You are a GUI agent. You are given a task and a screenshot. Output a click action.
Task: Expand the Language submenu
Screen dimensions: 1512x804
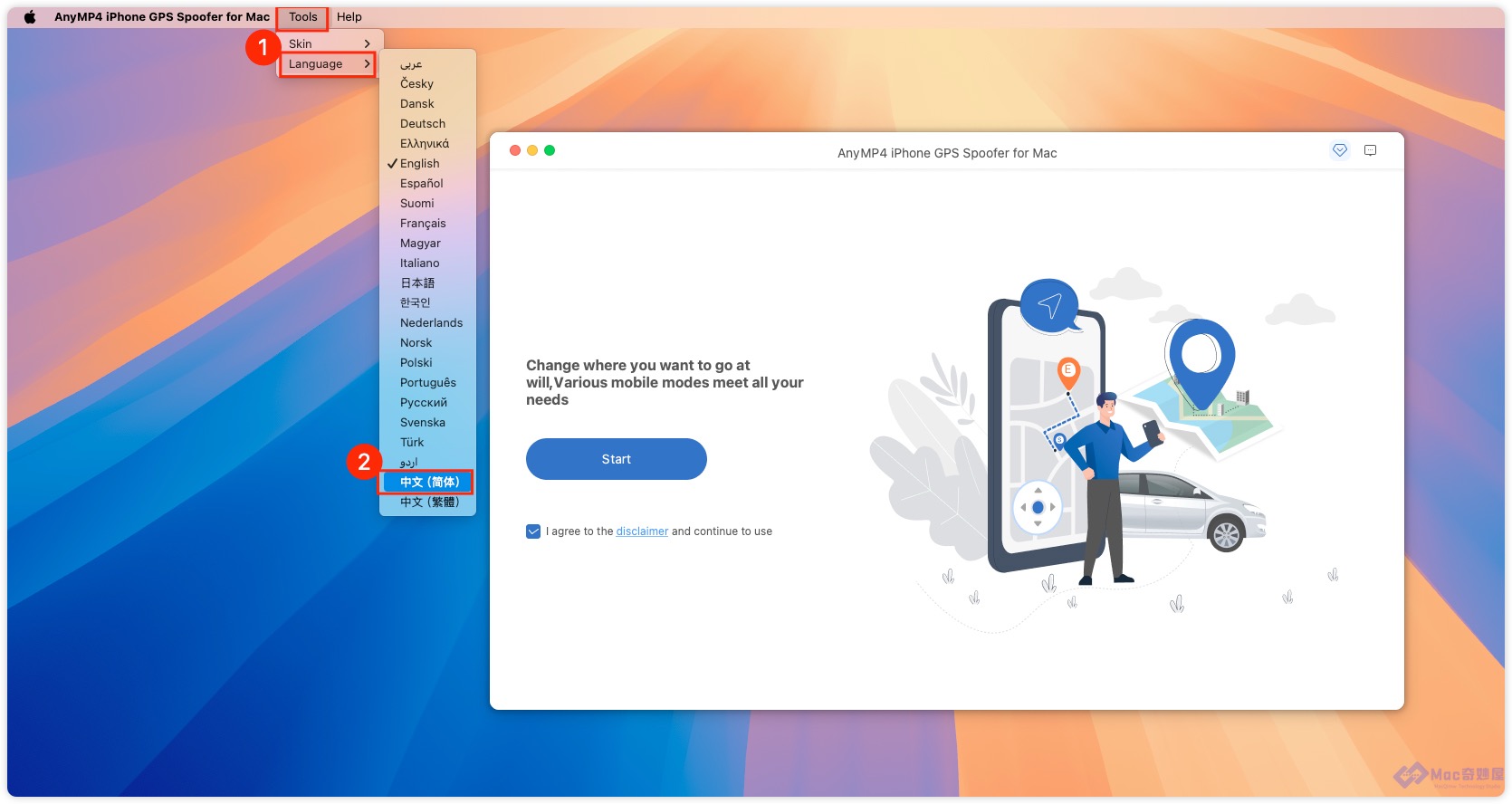click(330, 63)
